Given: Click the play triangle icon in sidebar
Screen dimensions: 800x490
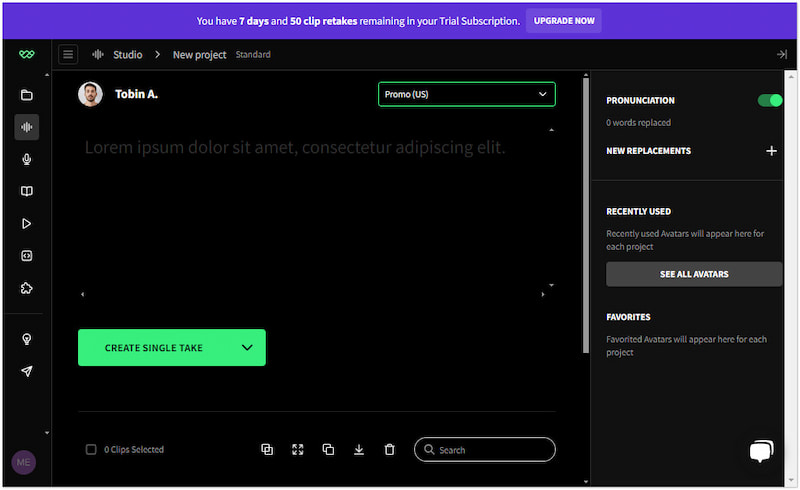Looking at the screenshot, I should click(x=27, y=224).
